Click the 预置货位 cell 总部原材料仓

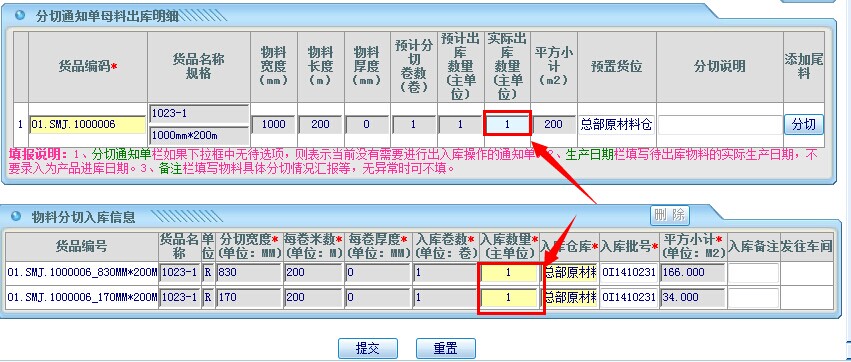coord(616,125)
